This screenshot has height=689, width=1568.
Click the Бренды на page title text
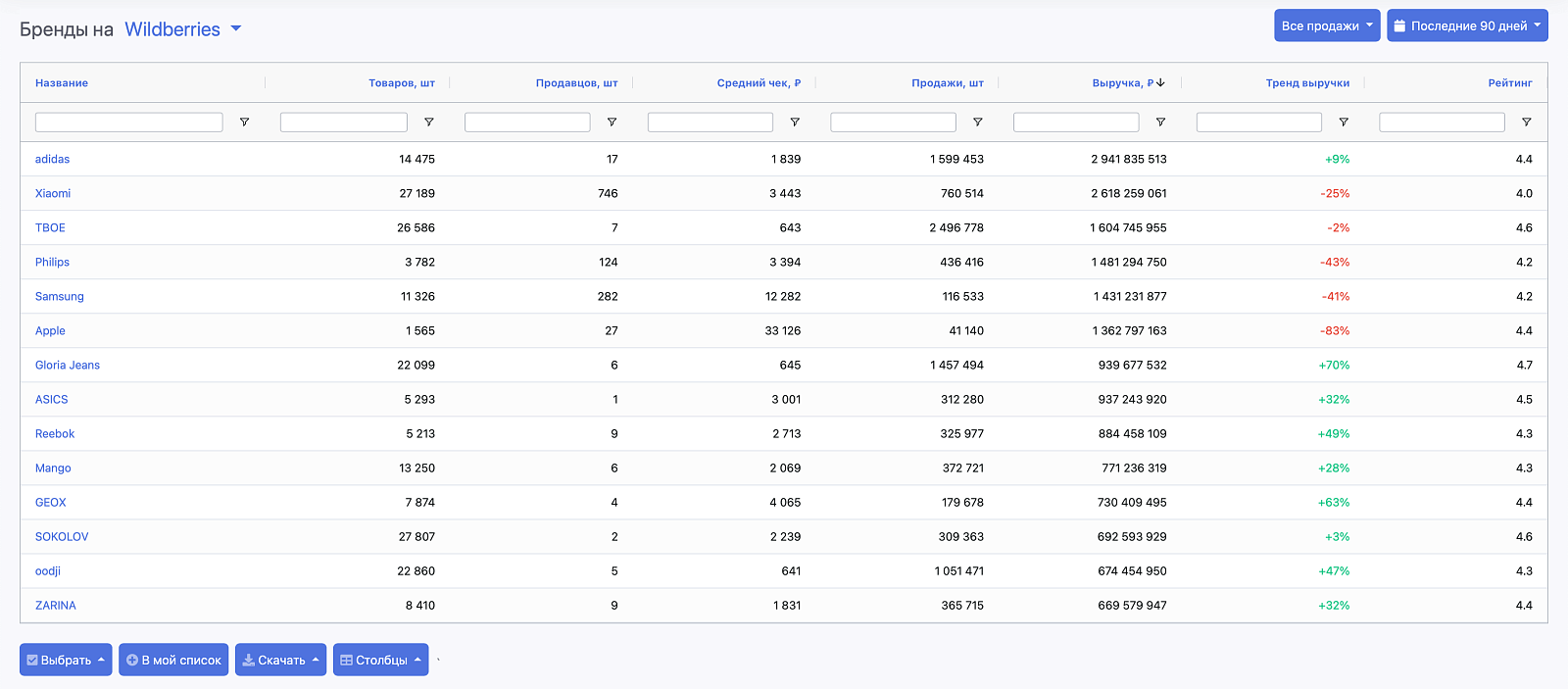(x=67, y=29)
